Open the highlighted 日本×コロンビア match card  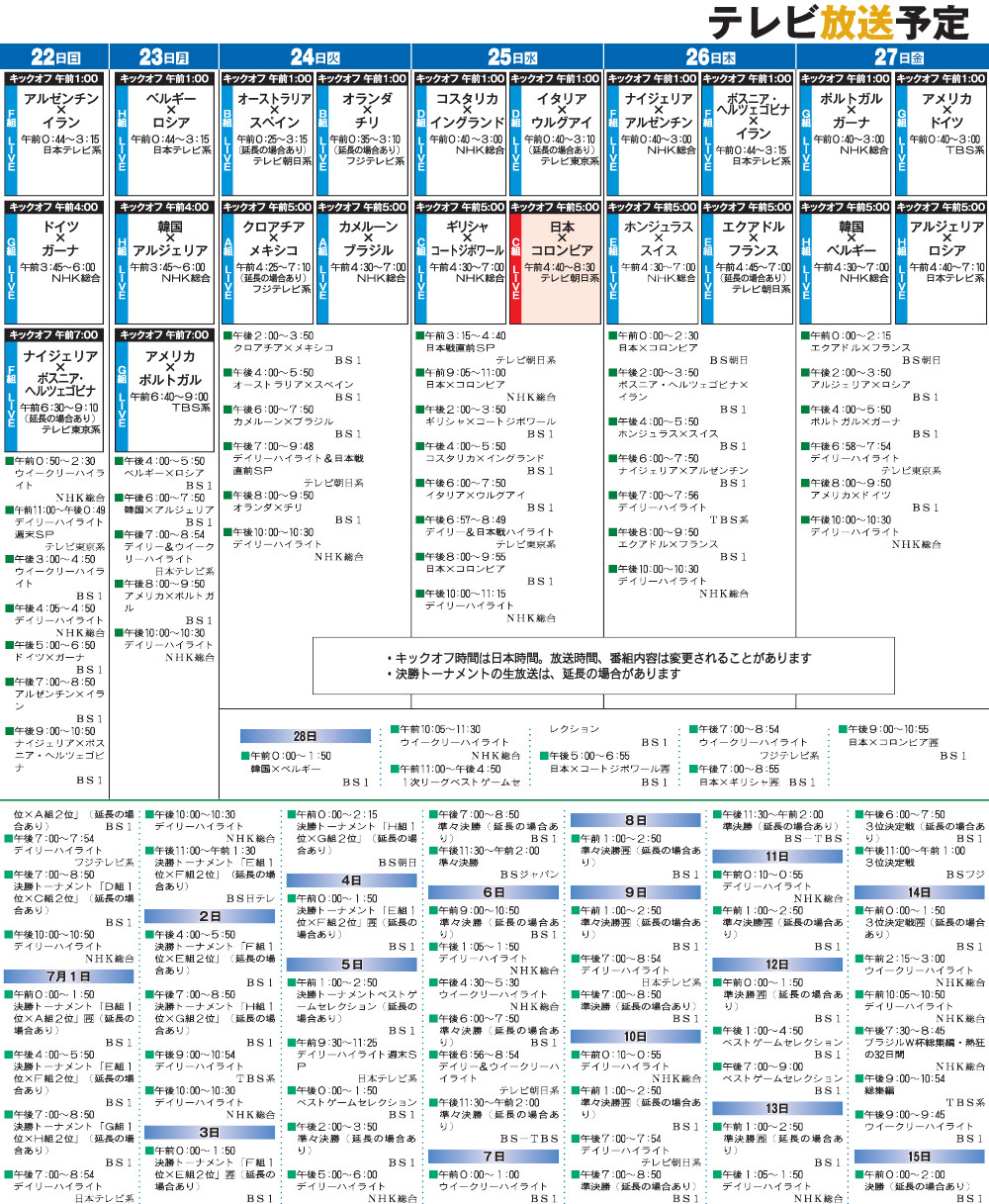555,262
